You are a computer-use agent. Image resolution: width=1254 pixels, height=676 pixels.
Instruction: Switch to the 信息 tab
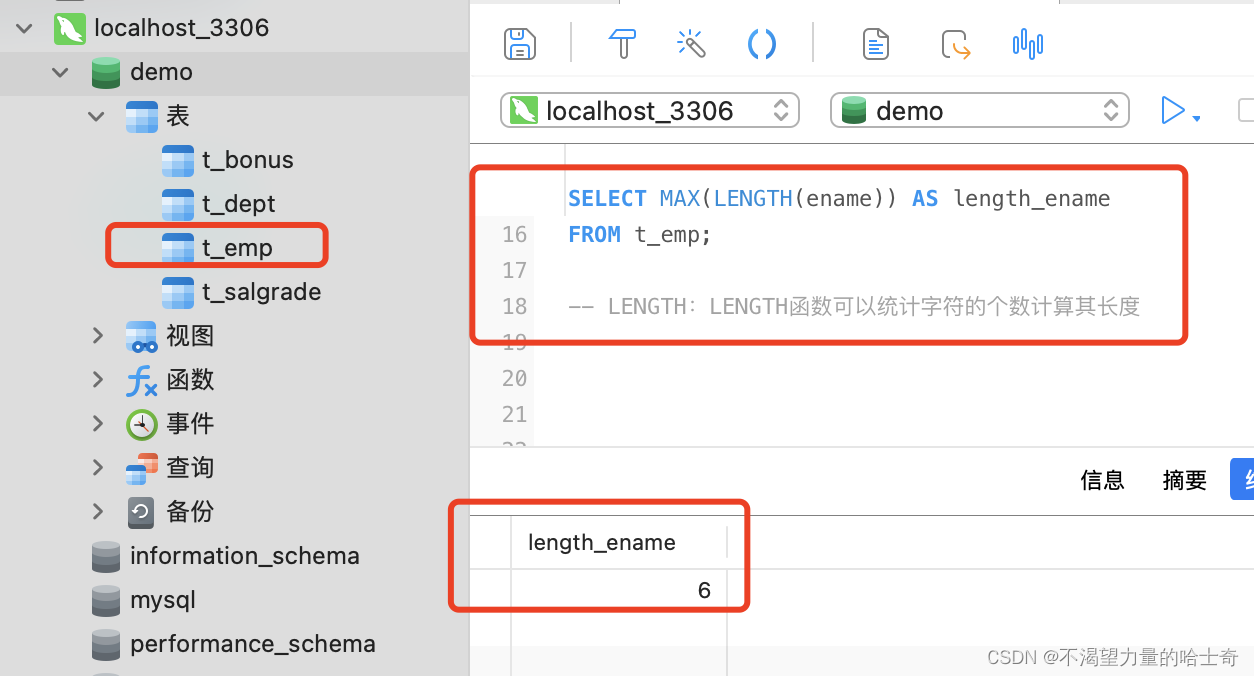(1102, 480)
